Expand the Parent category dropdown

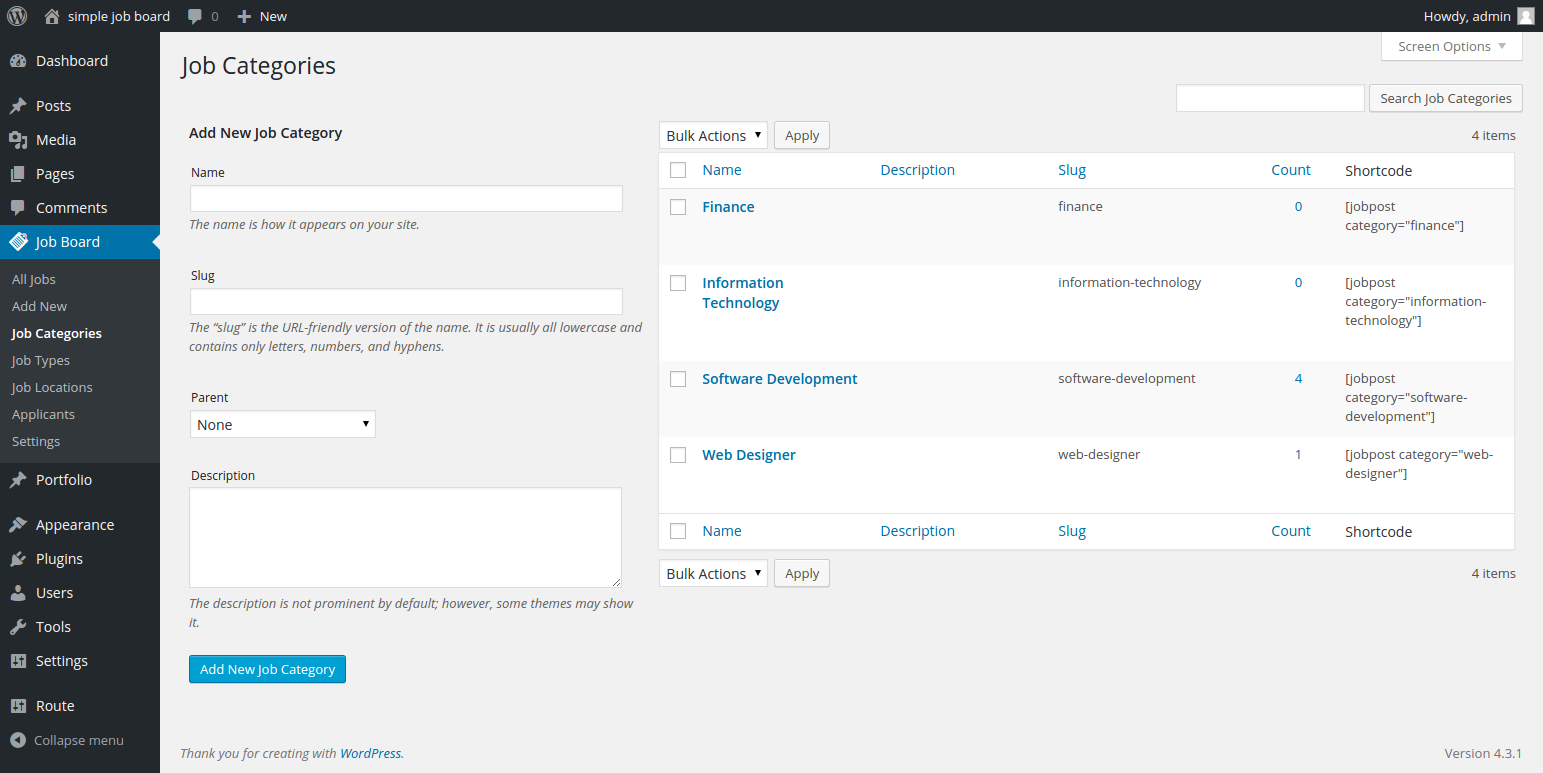coord(283,425)
